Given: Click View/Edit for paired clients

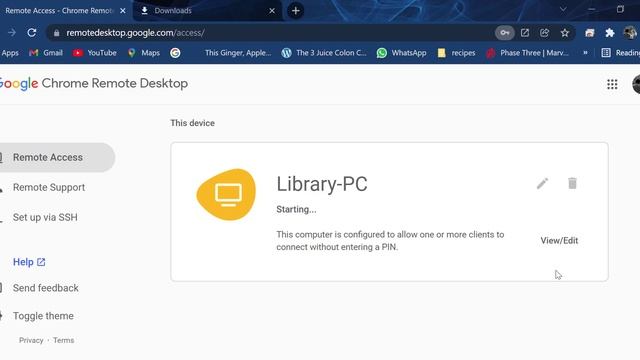Looking at the screenshot, I should click(559, 240).
